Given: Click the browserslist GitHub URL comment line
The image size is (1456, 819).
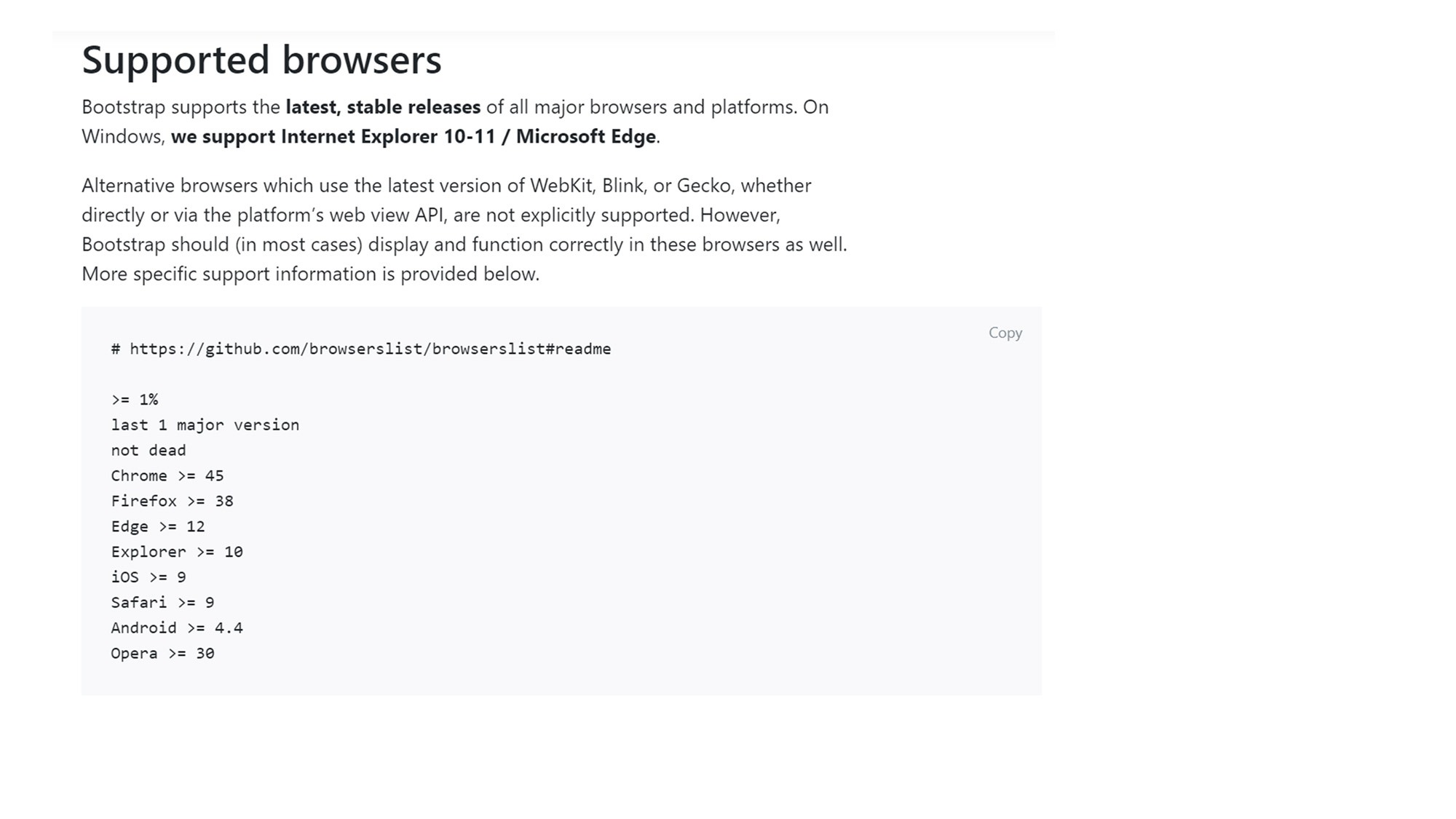Looking at the screenshot, I should coord(361,349).
